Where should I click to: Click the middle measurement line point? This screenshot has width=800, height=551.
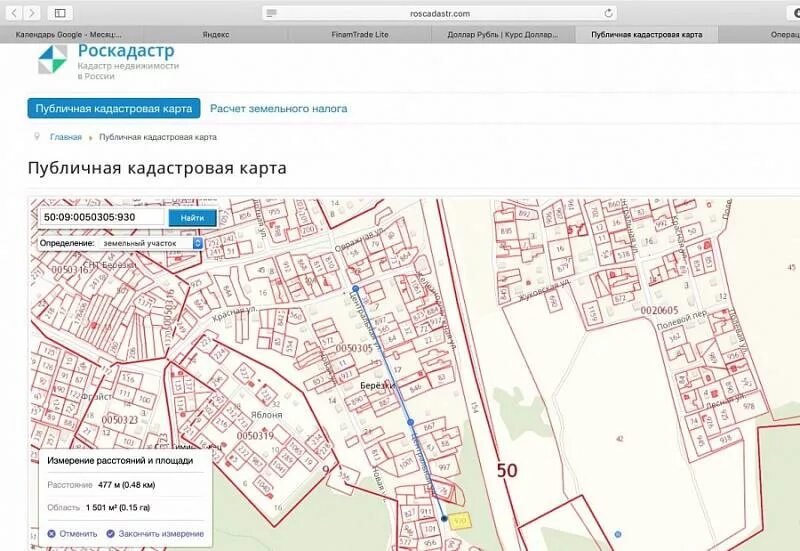pyautogui.click(x=410, y=422)
